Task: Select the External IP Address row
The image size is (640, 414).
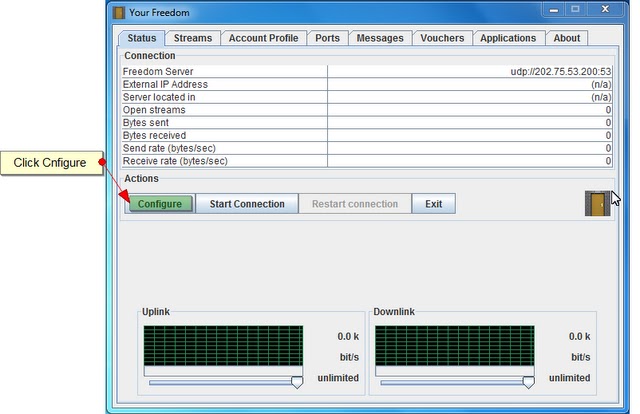Action: click(x=367, y=85)
